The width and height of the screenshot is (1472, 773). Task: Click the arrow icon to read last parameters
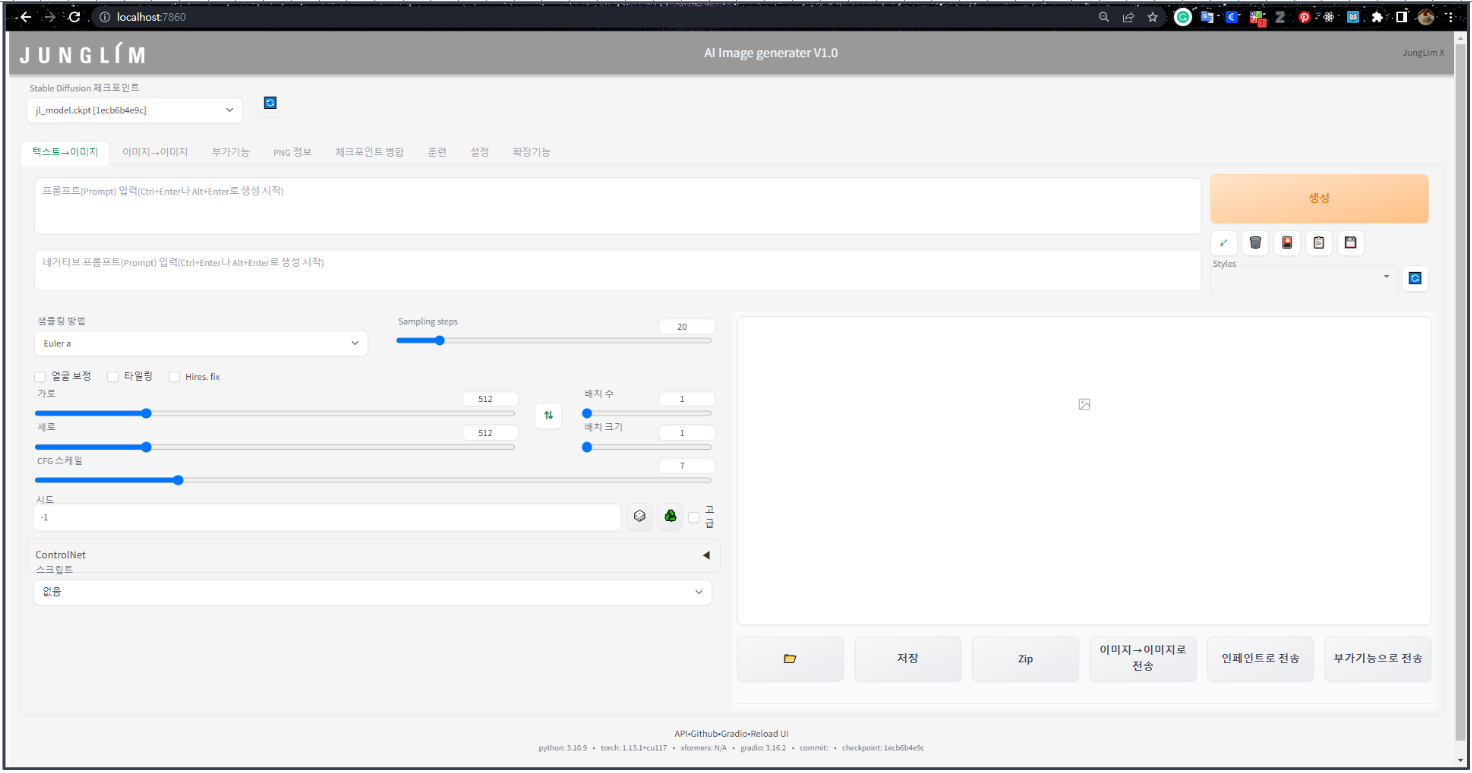coord(1223,243)
